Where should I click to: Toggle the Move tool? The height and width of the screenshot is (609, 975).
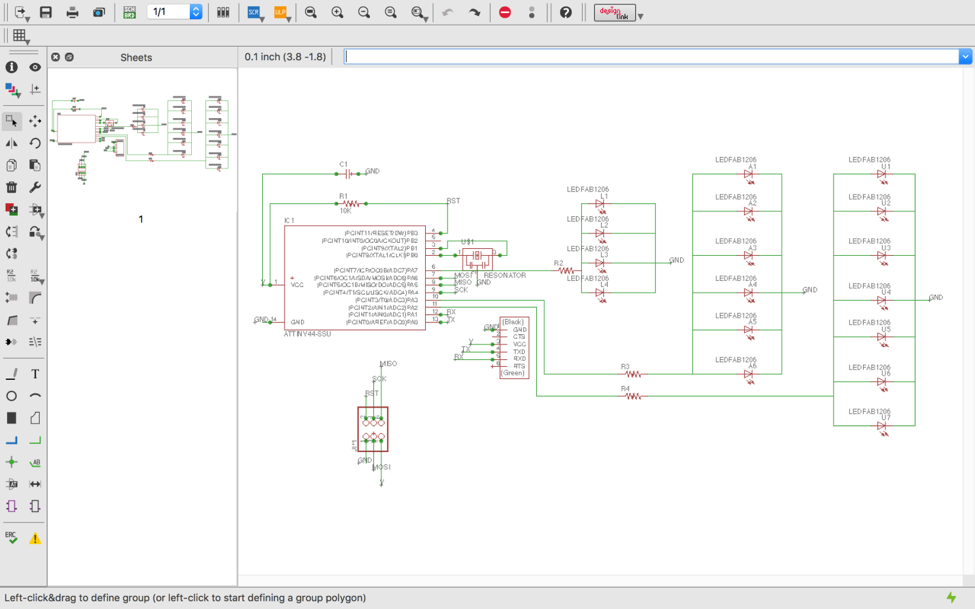click(35, 121)
